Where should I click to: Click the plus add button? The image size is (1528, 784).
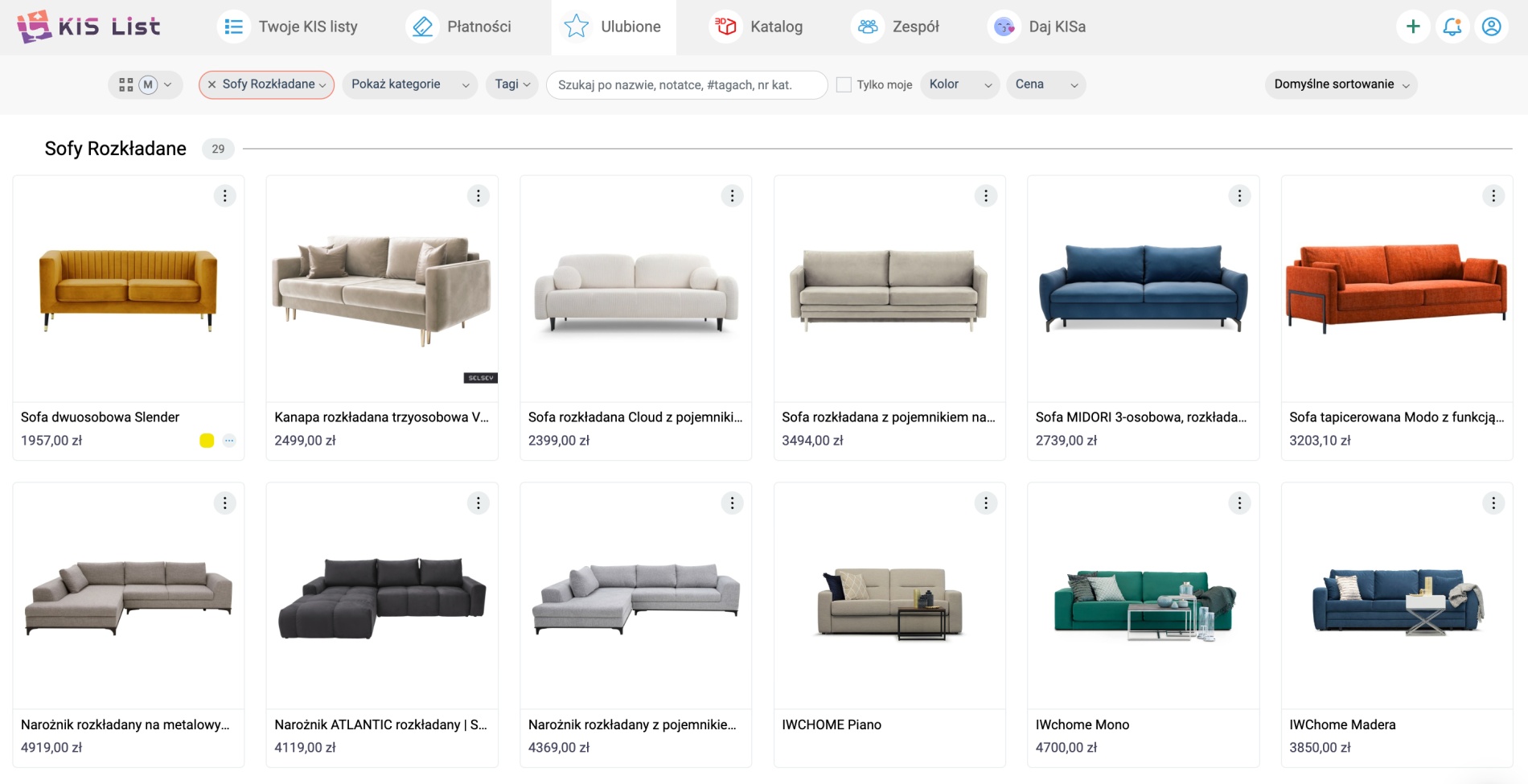pos(1413,27)
